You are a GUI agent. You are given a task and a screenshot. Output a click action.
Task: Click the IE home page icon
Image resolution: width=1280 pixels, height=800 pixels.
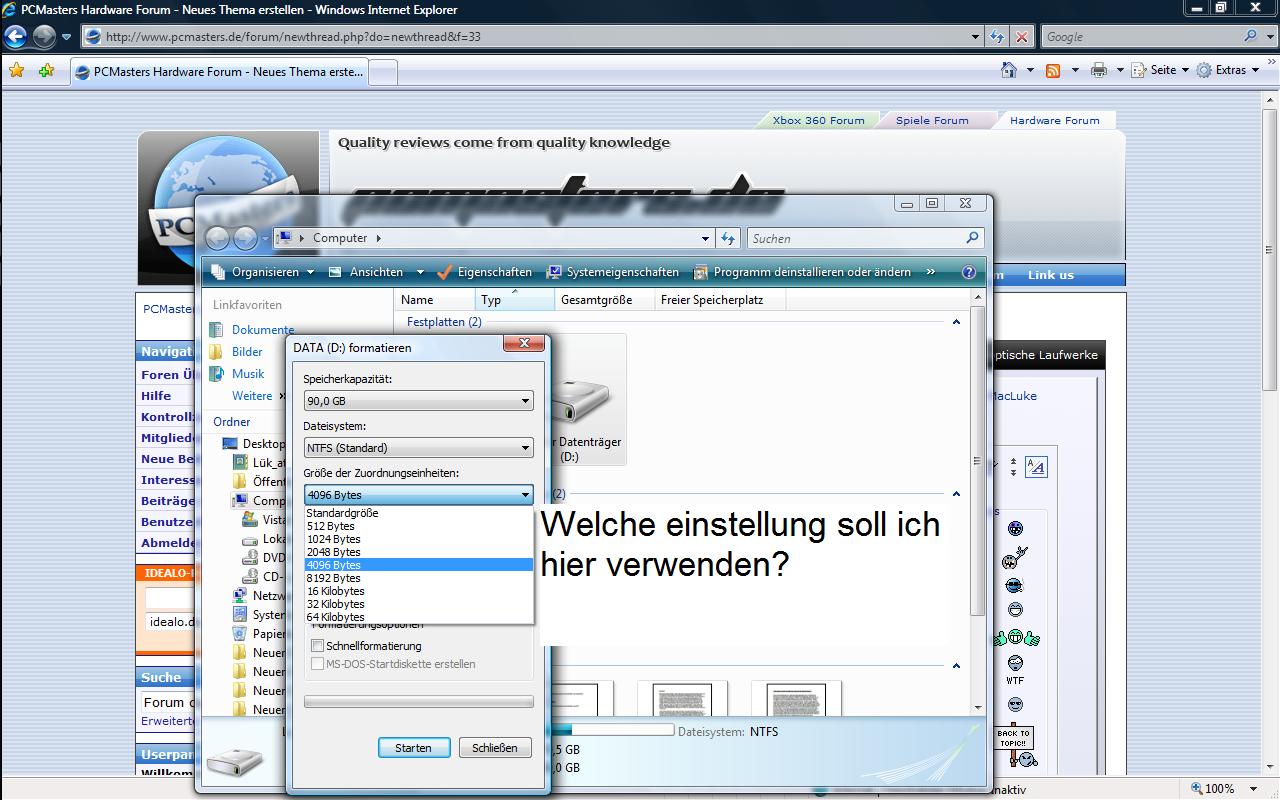(1010, 70)
